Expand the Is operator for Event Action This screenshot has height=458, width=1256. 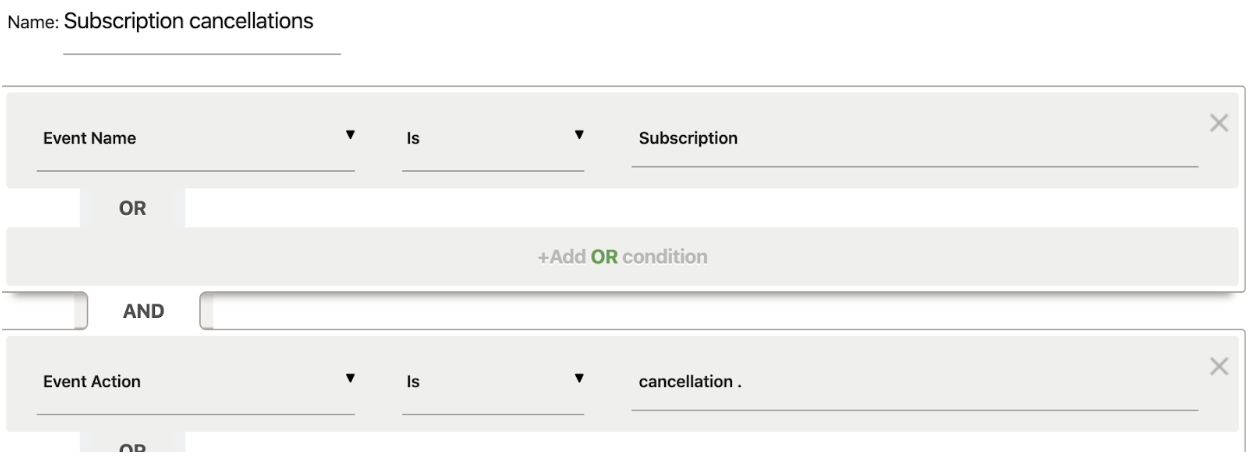pos(492,382)
